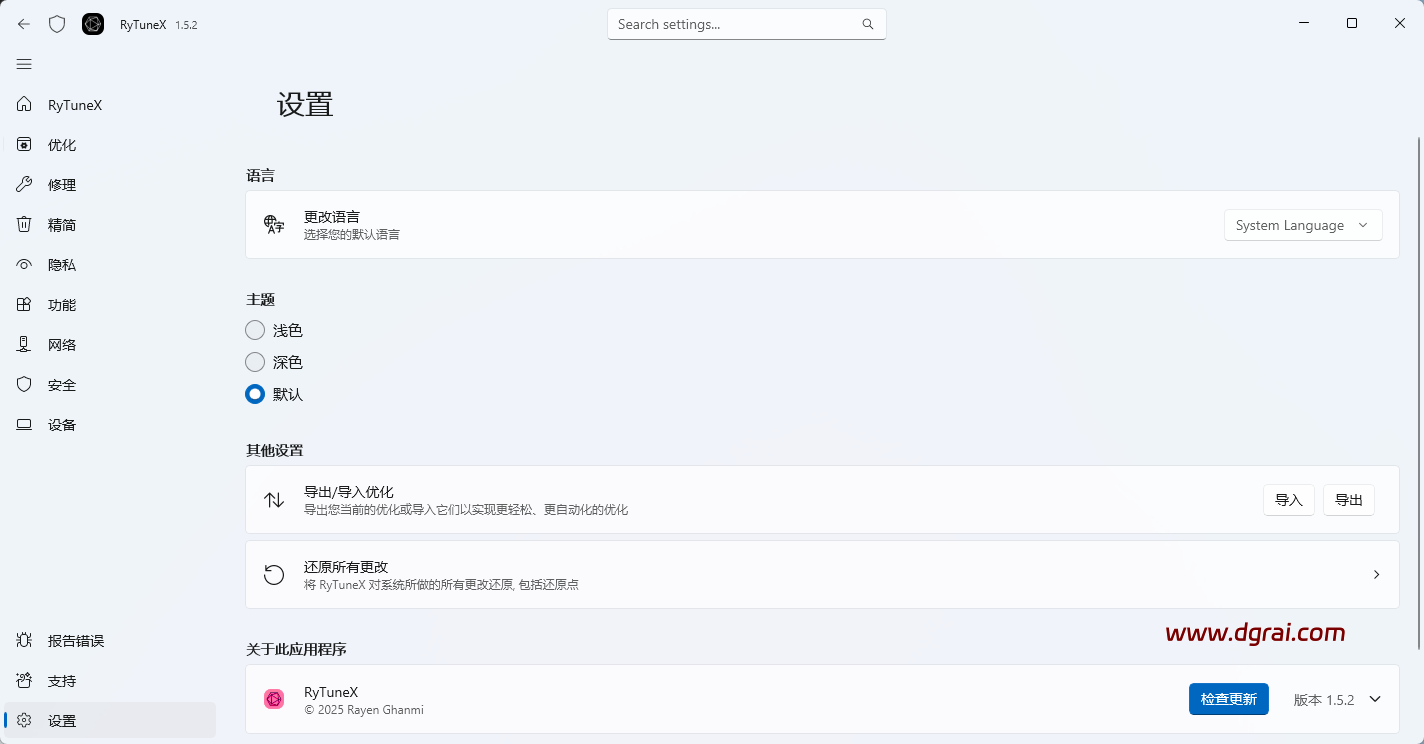The image size is (1424, 744).
Task: Click the 检查更新 check update button
Action: click(x=1229, y=699)
